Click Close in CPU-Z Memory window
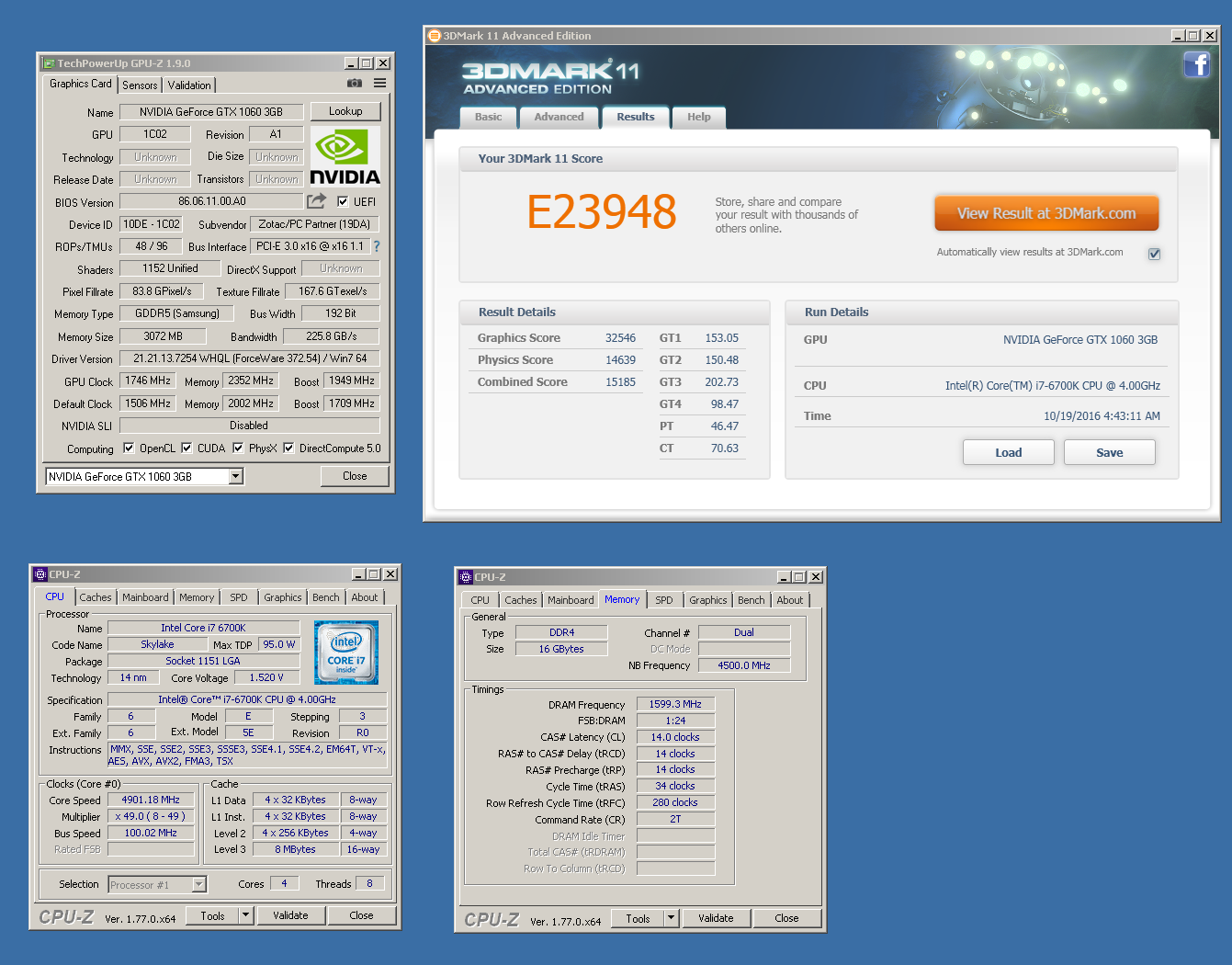The height and width of the screenshot is (965, 1232). click(786, 918)
